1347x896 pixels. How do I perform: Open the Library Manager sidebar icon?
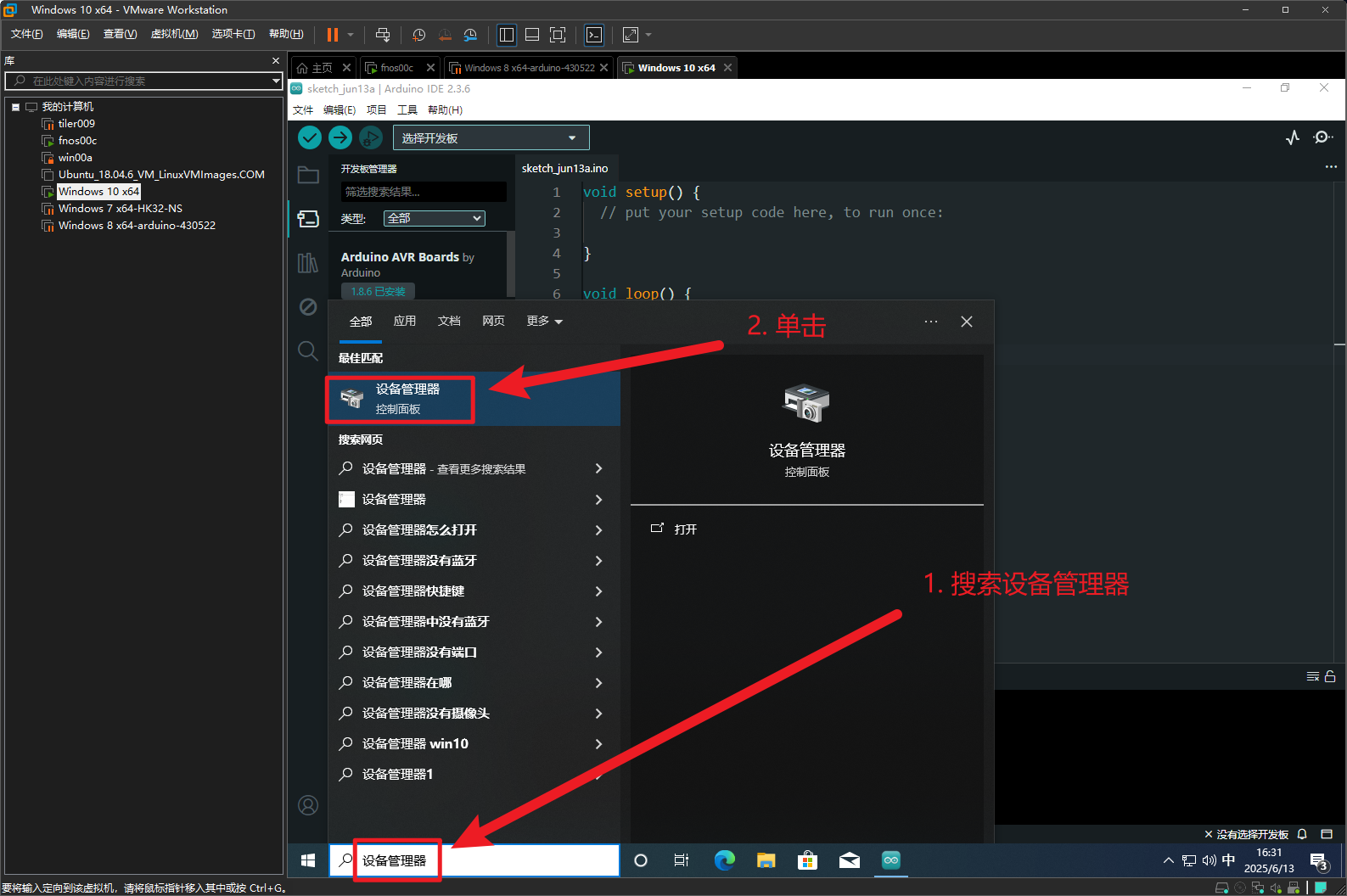(308, 263)
